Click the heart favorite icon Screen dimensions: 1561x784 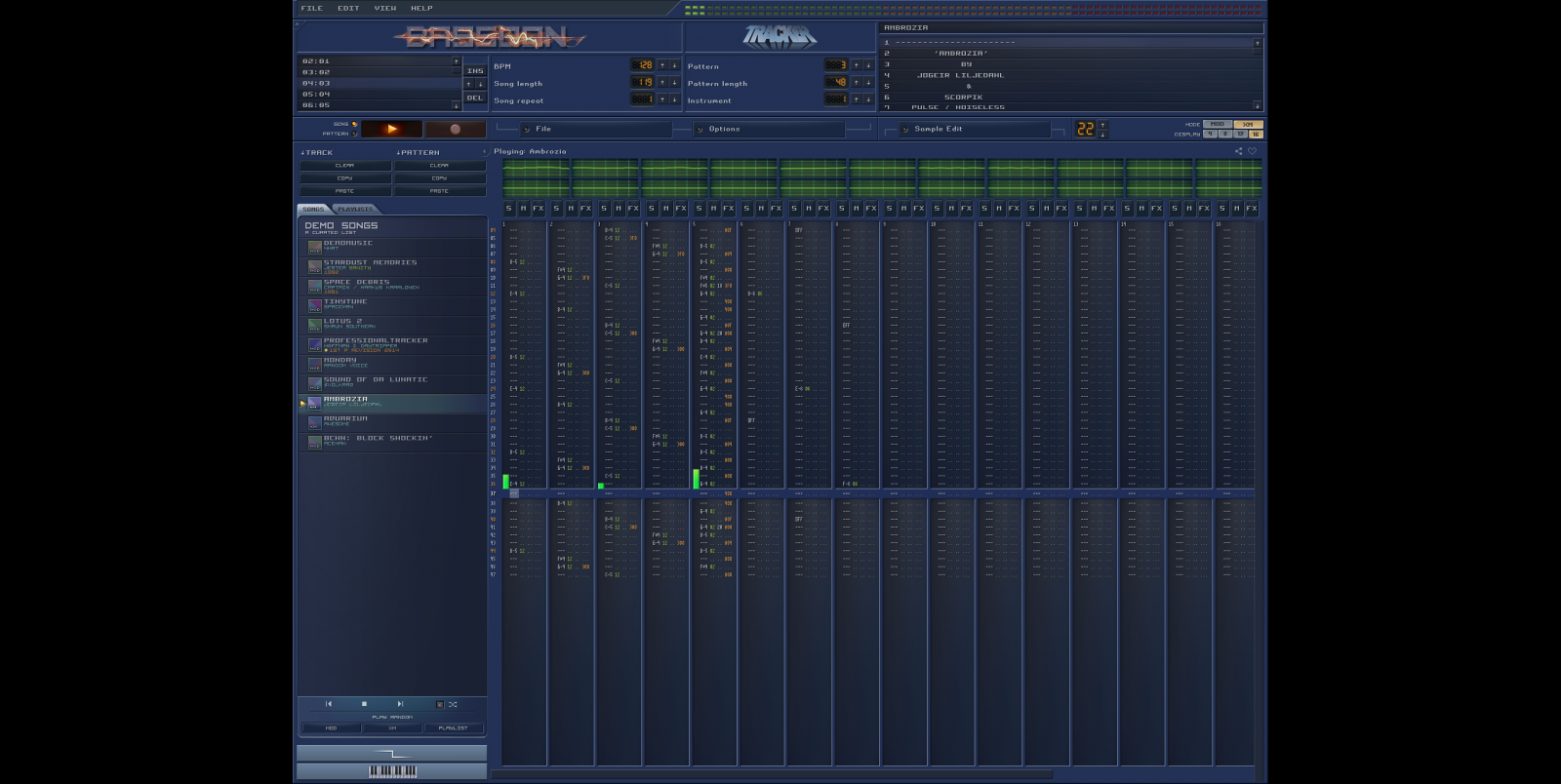point(1253,151)
